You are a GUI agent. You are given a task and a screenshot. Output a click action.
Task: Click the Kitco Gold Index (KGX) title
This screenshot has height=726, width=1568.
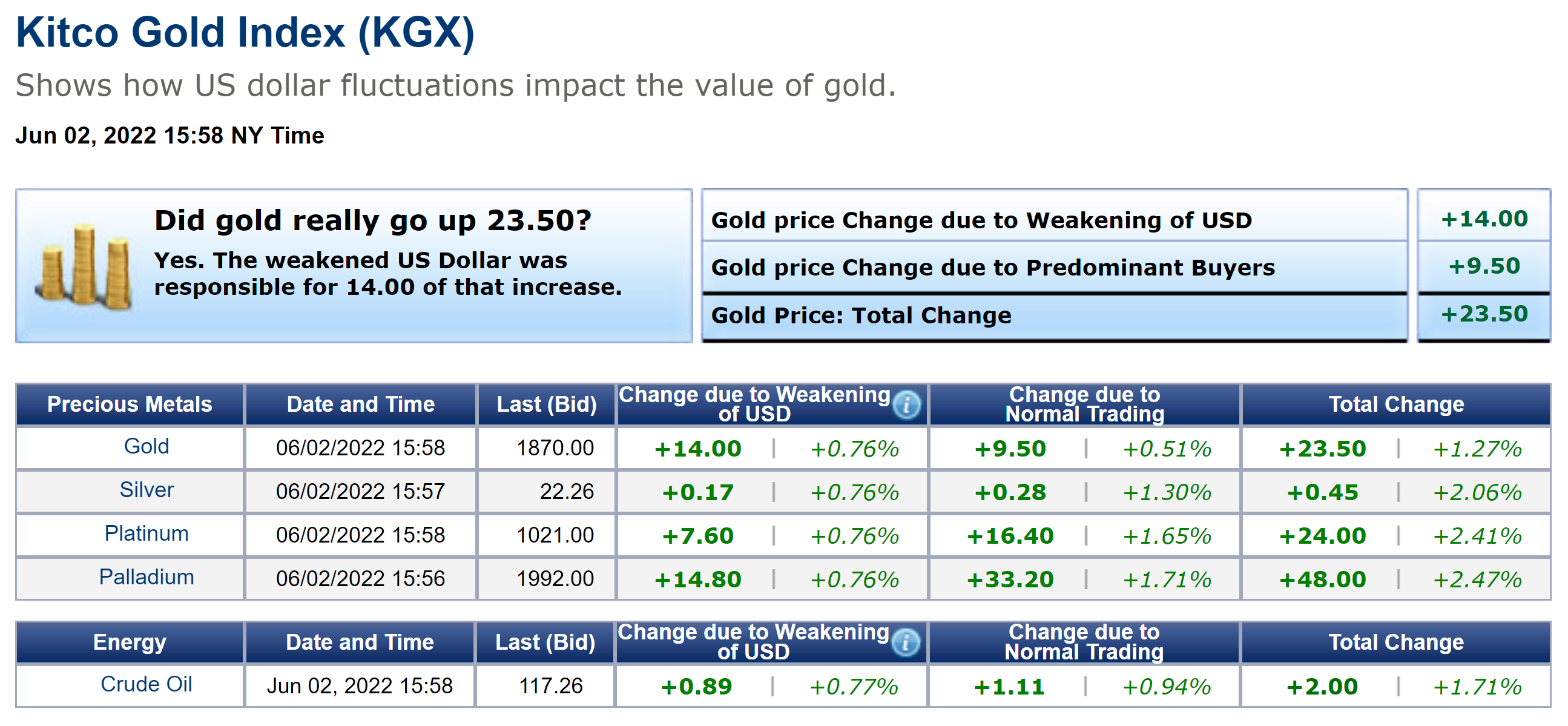tap(245, 32)
